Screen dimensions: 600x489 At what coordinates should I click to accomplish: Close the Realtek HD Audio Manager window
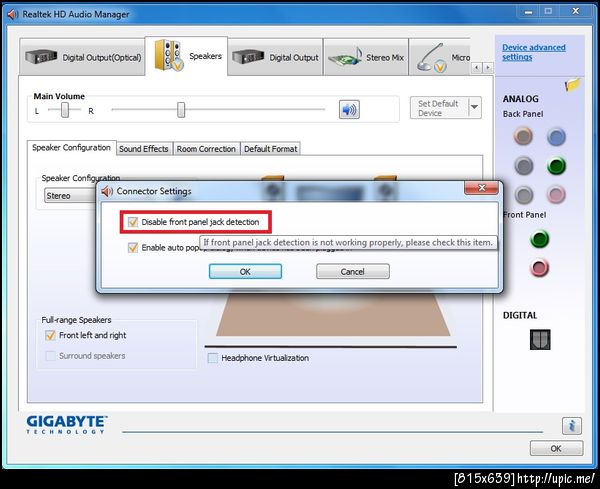576,11
